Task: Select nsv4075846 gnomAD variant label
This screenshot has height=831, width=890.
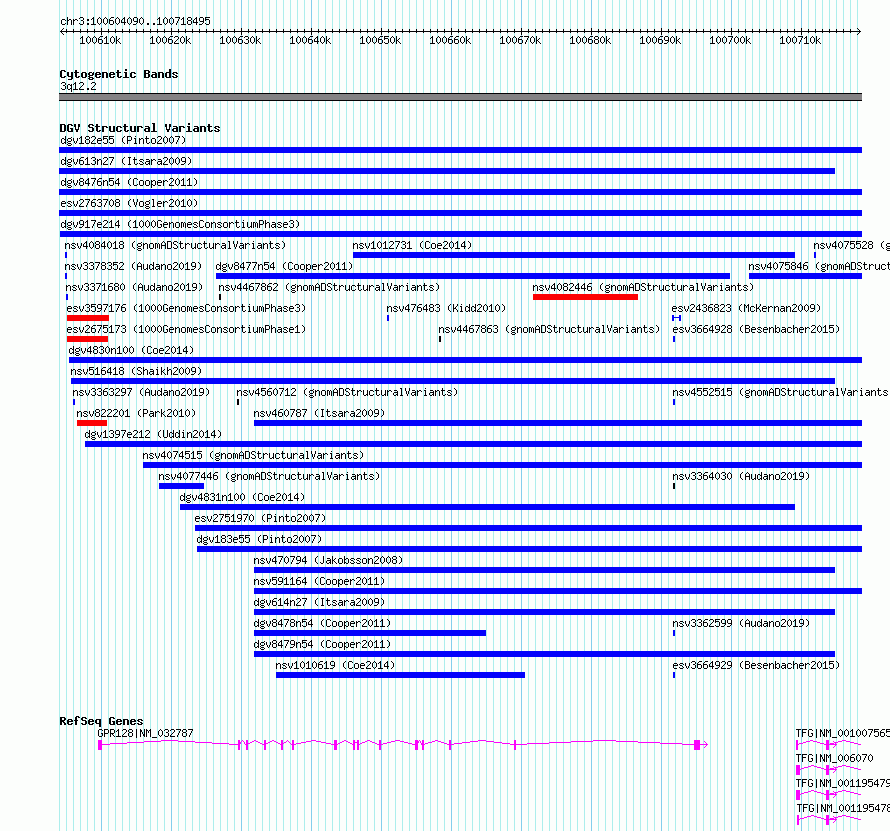Action: point(818,266)
